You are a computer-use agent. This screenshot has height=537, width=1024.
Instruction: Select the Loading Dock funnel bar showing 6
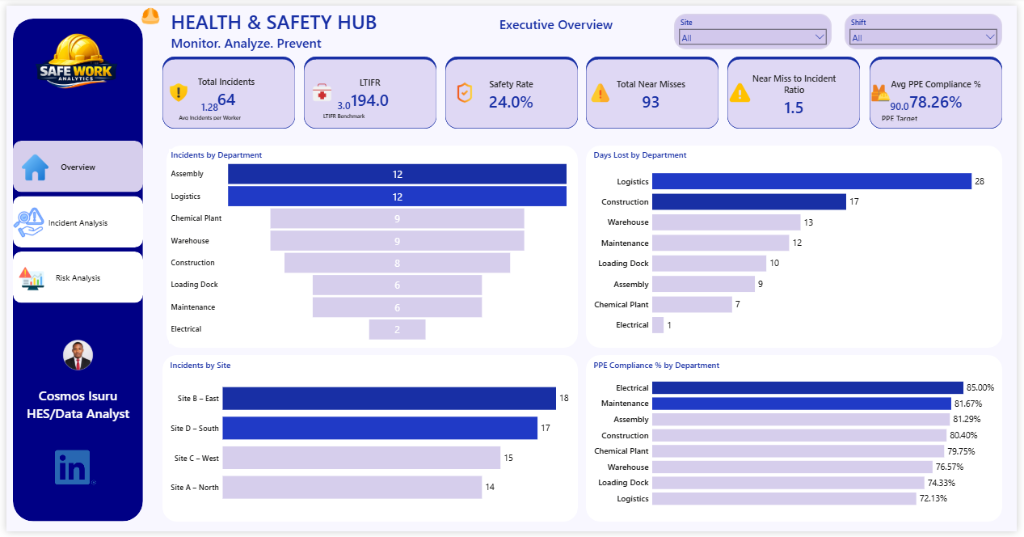point(397,285)
